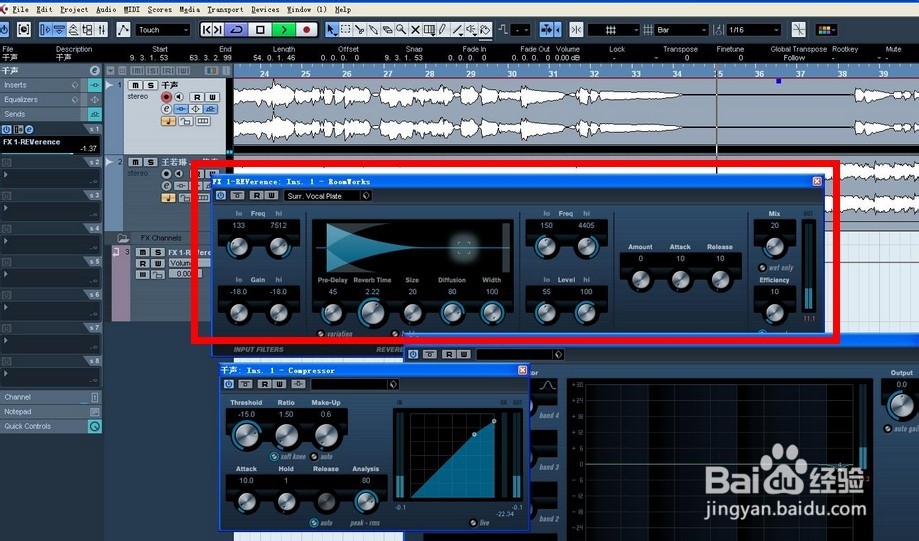This screenshot has width=919, height=541.
Task: Open Edit Channel Settings on track 1
Action: tap(166, 109)
